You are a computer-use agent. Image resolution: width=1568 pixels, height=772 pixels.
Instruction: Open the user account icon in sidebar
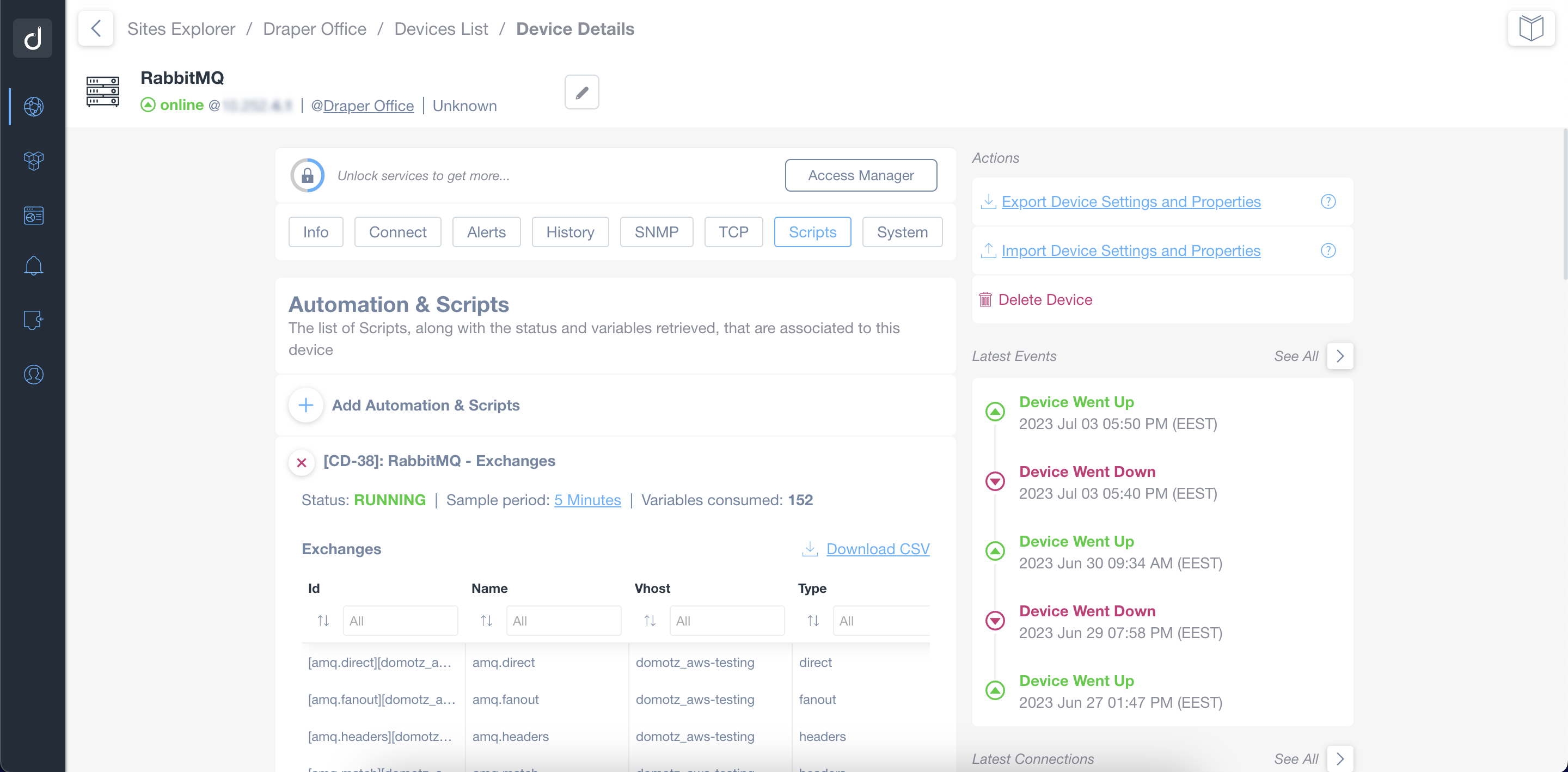click(x=33, y=375)
